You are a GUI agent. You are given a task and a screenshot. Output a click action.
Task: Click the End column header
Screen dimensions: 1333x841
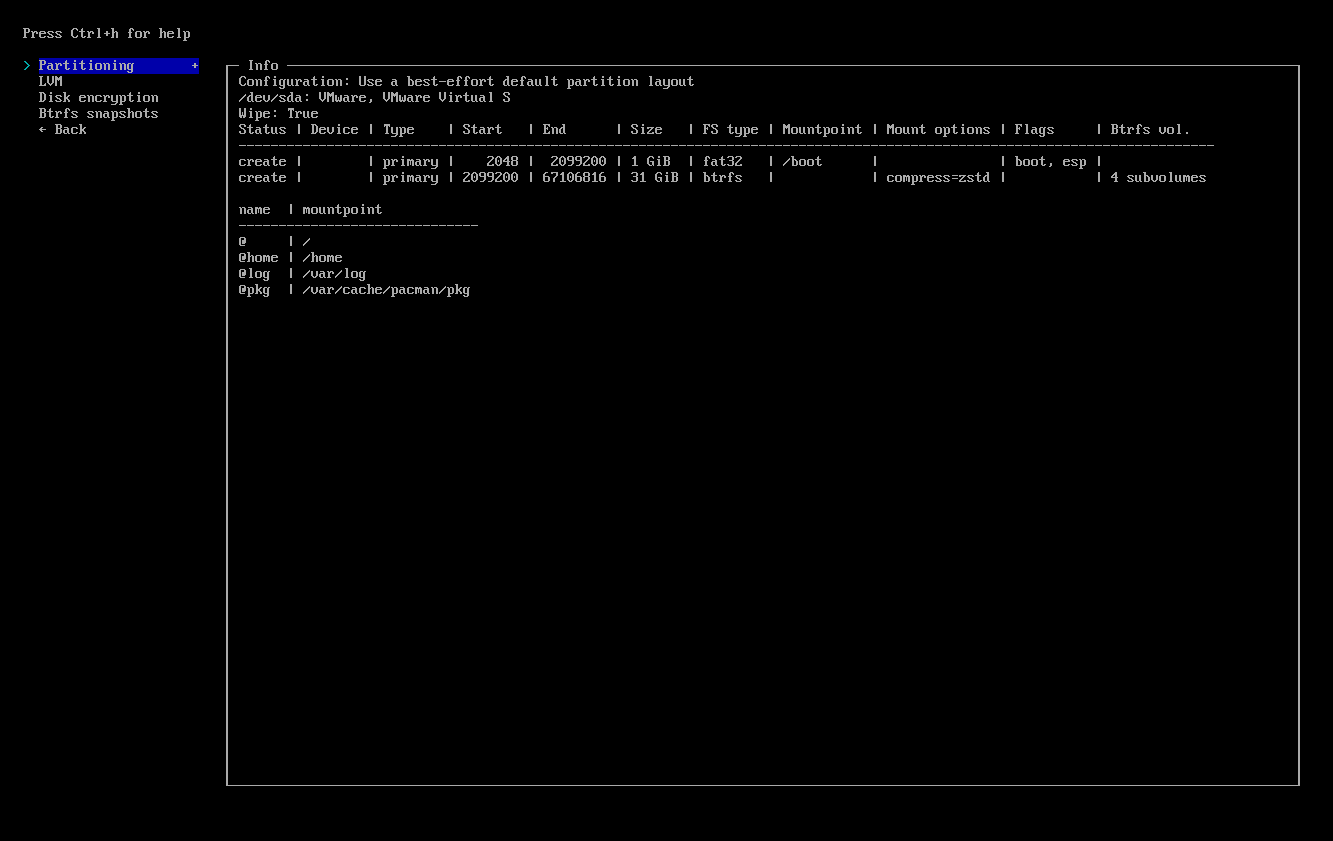coord(554,129)
